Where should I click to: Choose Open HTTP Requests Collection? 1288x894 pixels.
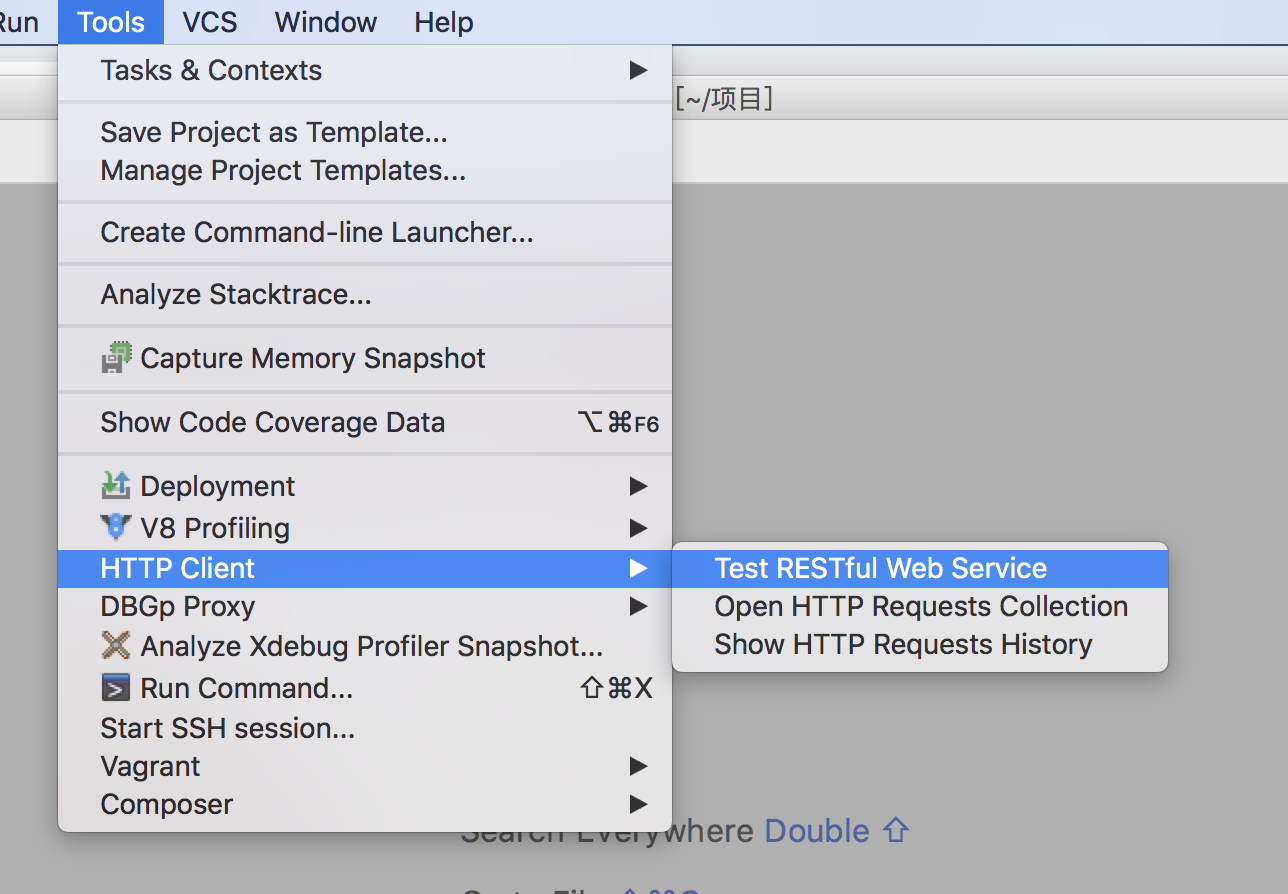pos(920,606)
